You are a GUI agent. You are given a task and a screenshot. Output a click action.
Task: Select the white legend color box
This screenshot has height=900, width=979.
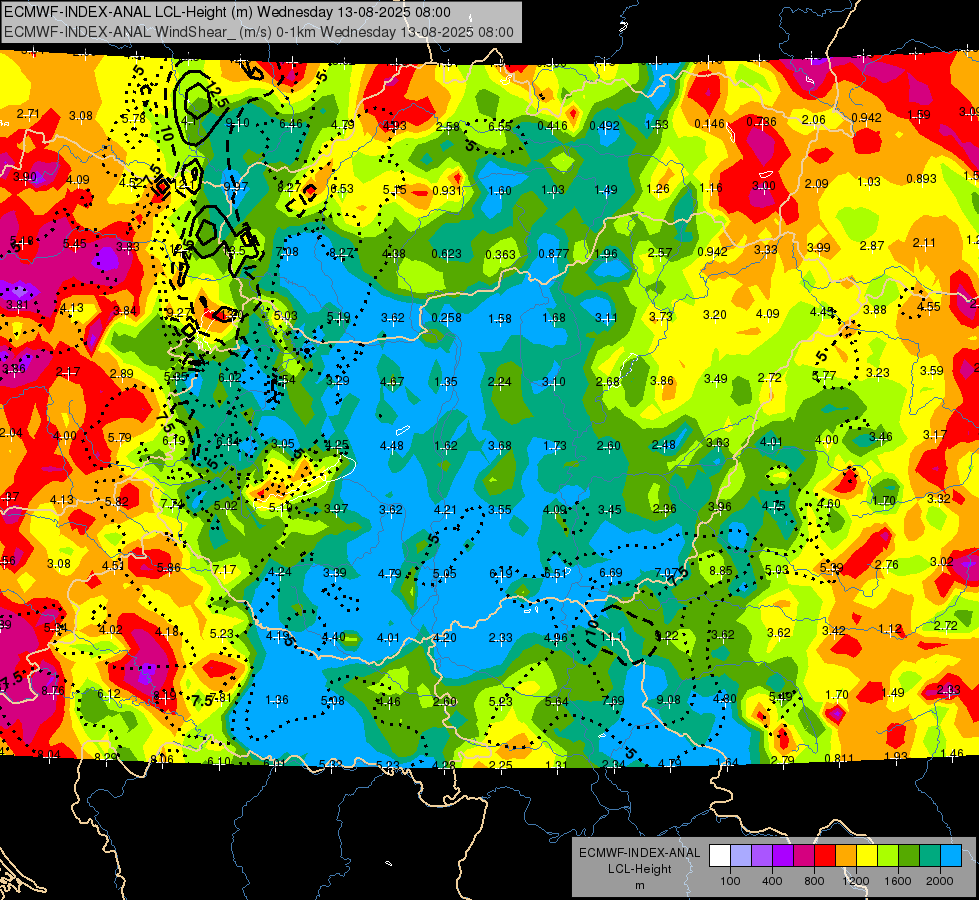click(x=719, y=856)
